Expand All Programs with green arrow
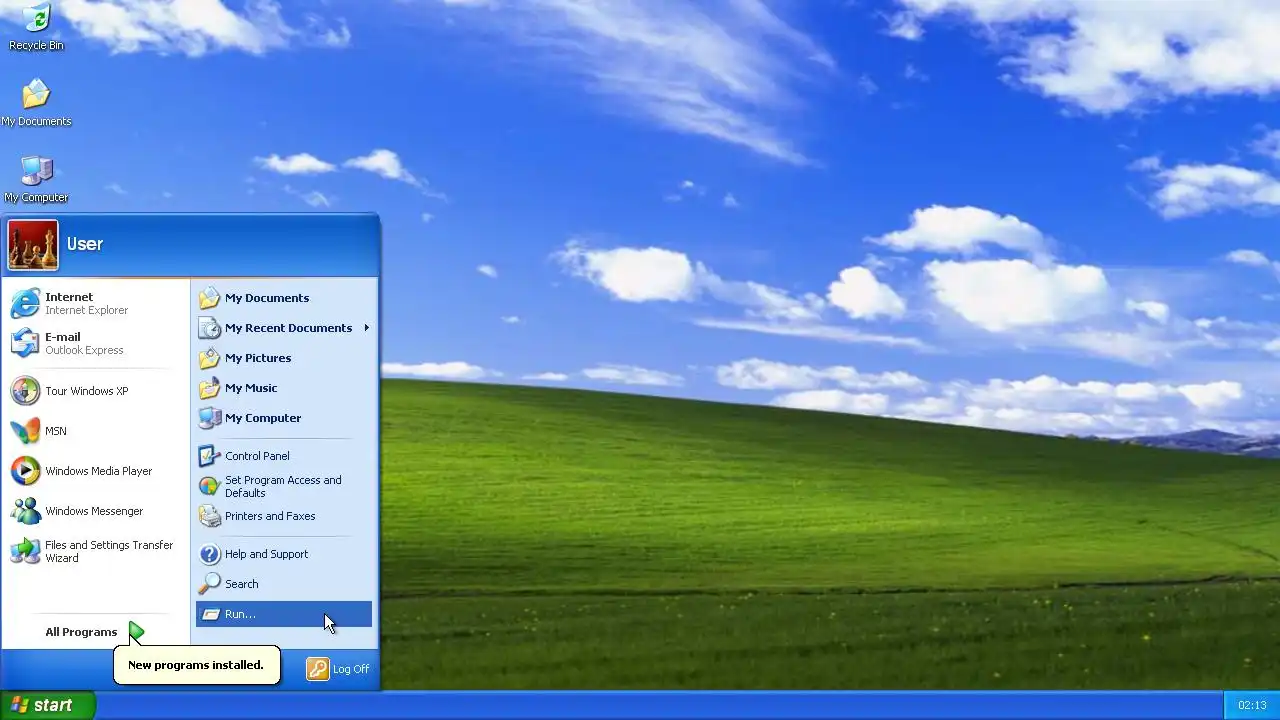Screen dimensions: 1280x720 (137, 631)
